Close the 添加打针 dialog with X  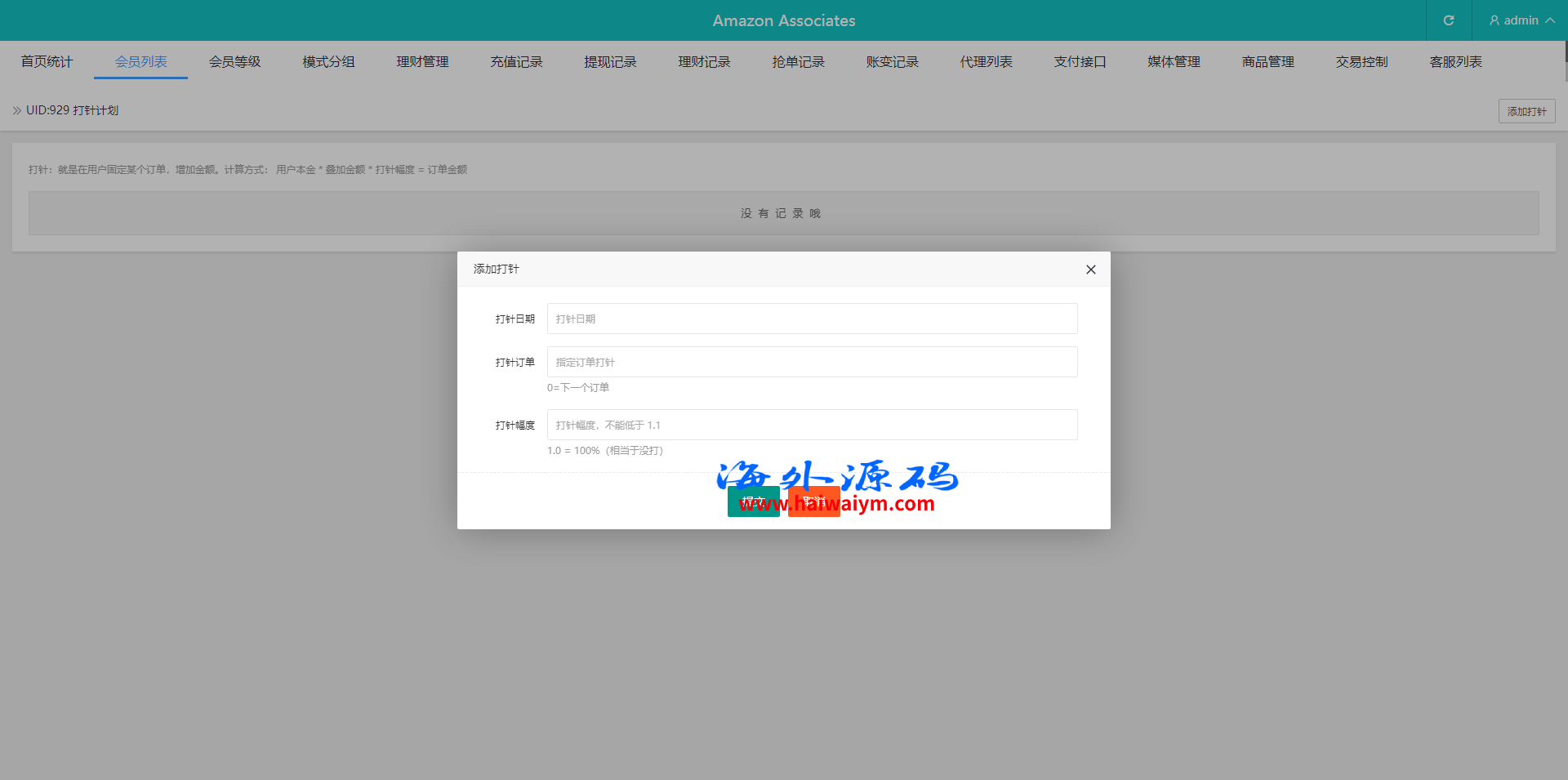pyautogui.click(x=1090, y=270)
